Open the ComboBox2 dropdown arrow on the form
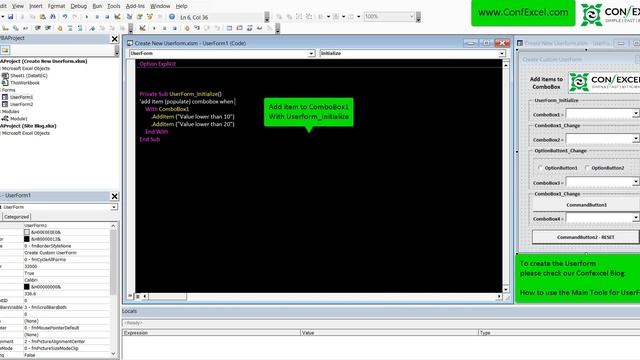 pyautogui.click(x=636, y=139)
